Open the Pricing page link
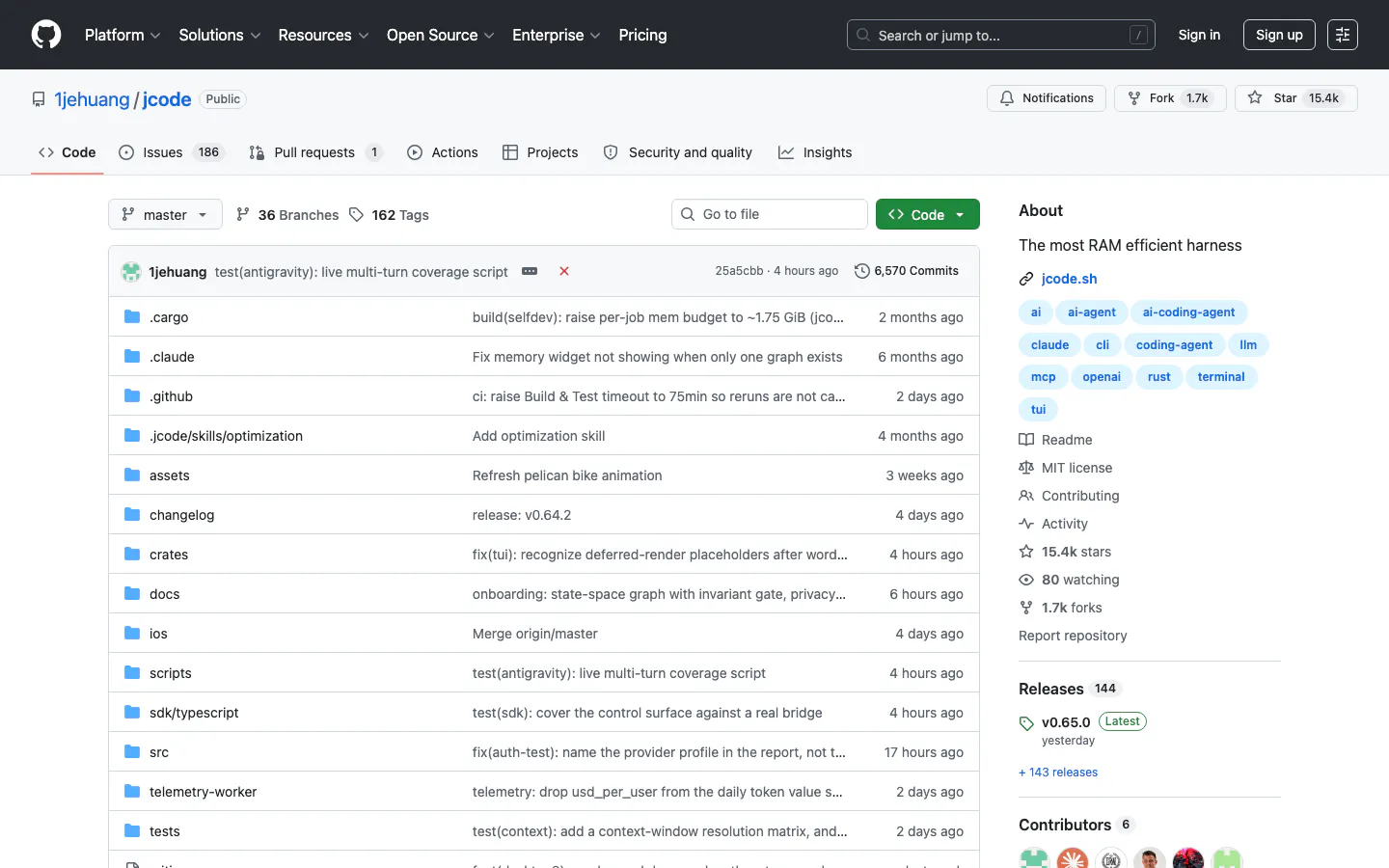Viewport: 1389px width, 868px height. click(x=642, y=35)
